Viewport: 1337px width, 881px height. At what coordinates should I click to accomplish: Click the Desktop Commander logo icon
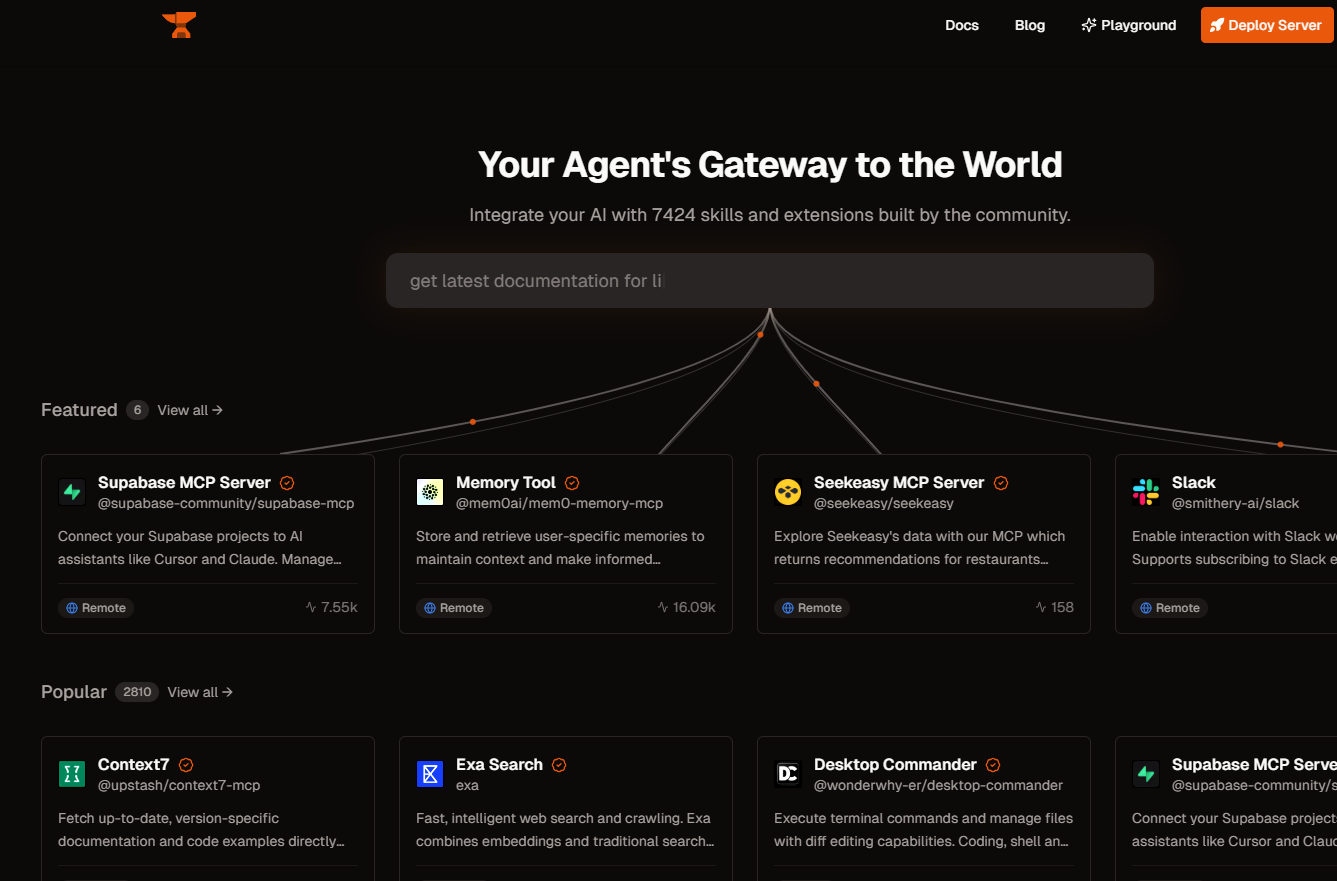[788, 774]
